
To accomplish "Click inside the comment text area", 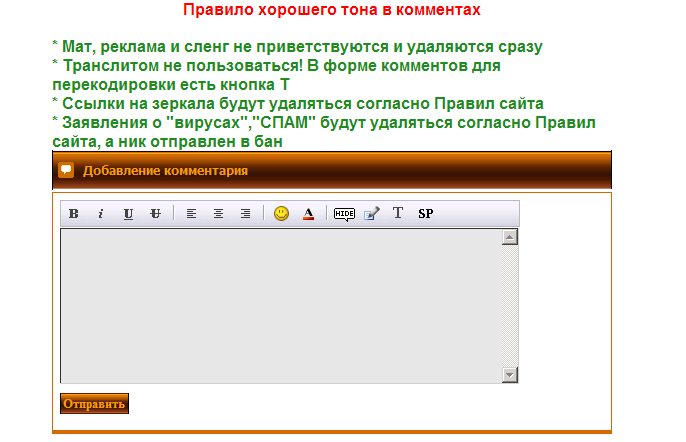I will [x=281, y=306].
